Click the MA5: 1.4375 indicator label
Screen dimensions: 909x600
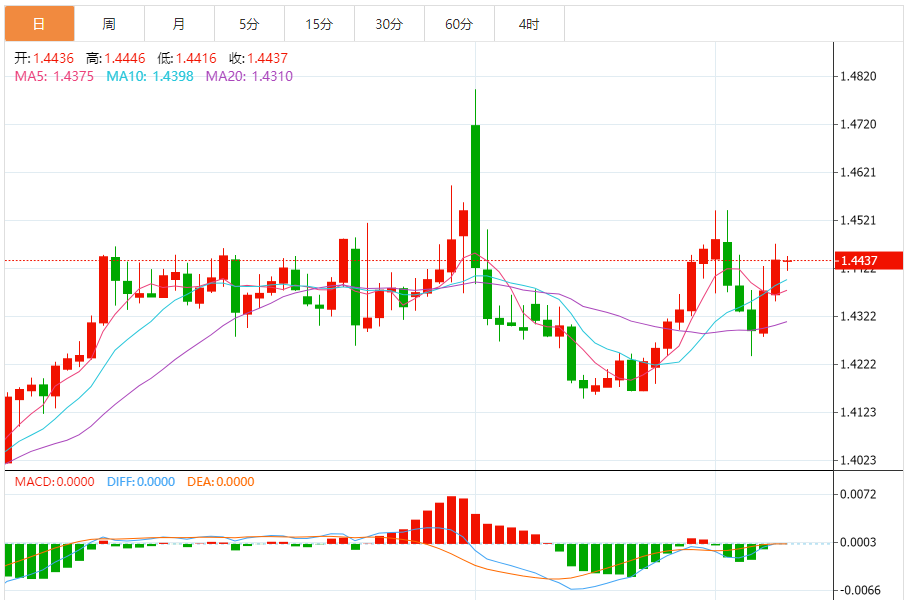point(54,77)
